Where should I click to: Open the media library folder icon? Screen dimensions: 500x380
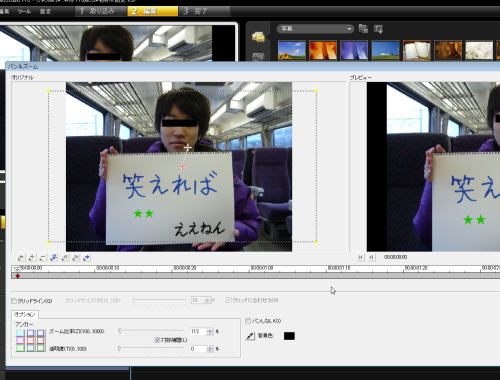click(258, 36)
